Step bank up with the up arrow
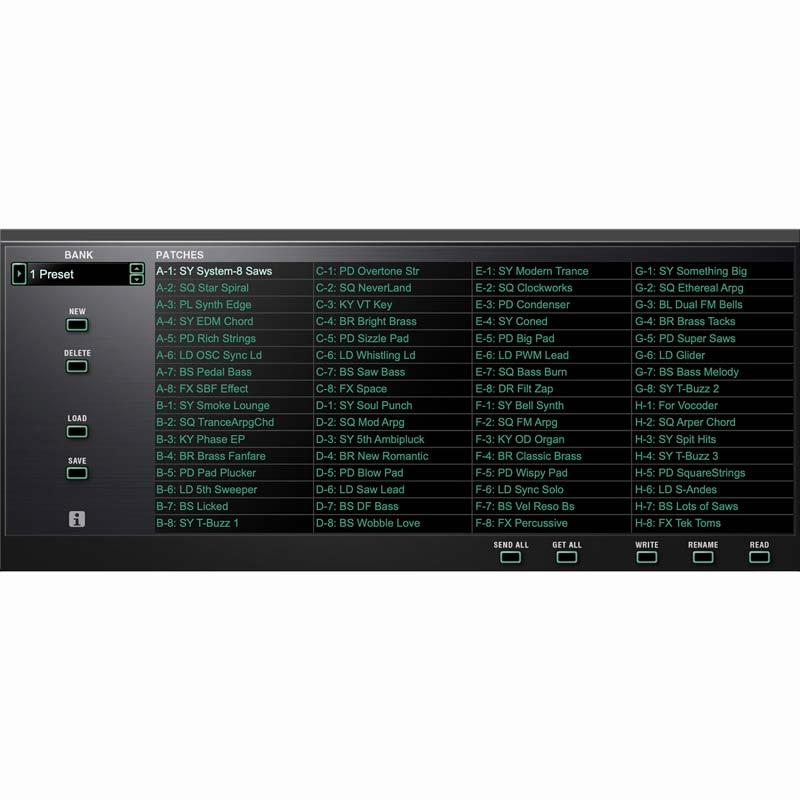Viewport: 800px width, 800px height. (x=137, y=268)
